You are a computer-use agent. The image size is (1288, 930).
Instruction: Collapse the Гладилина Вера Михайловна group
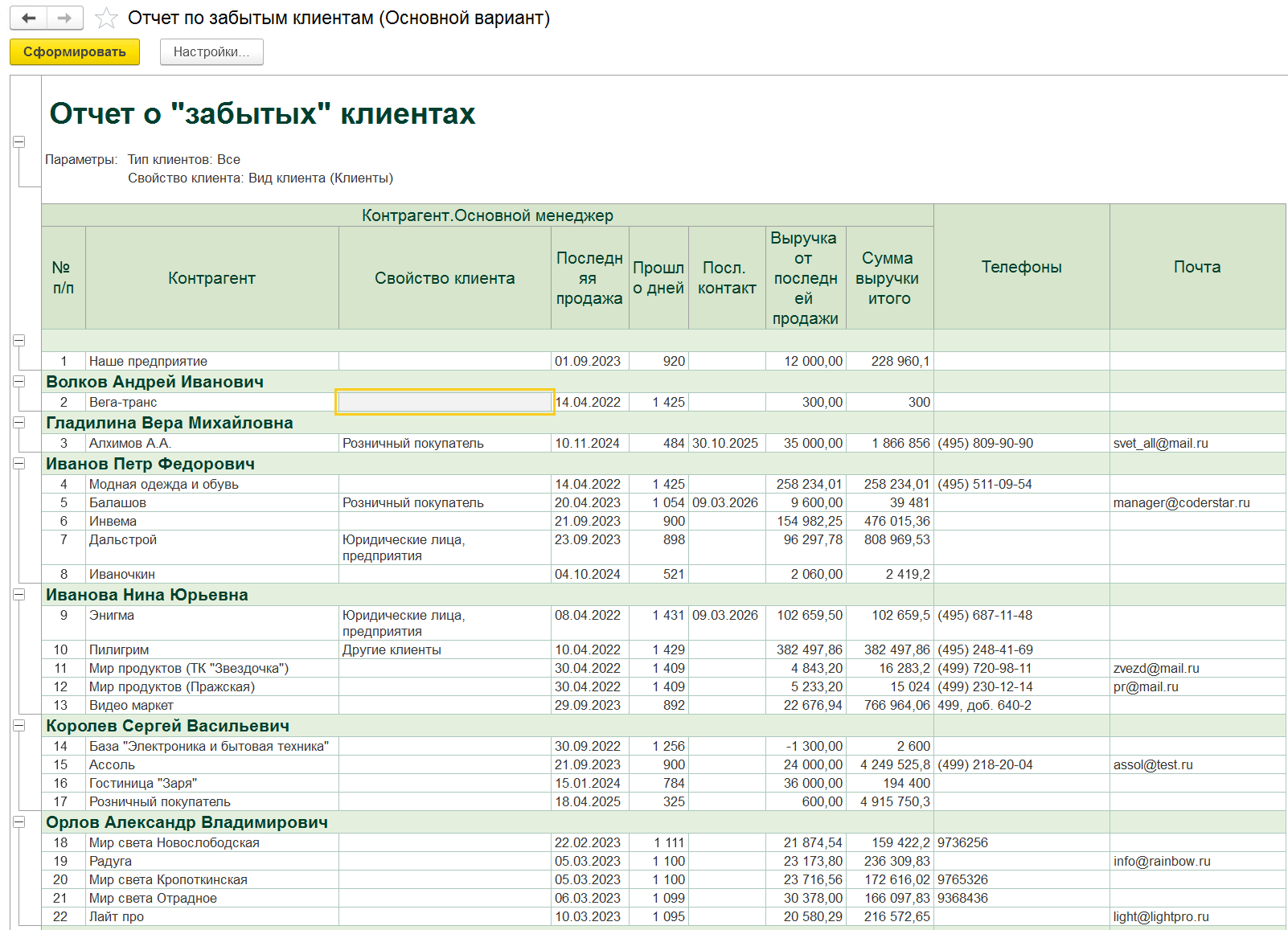tap(18, 423)
